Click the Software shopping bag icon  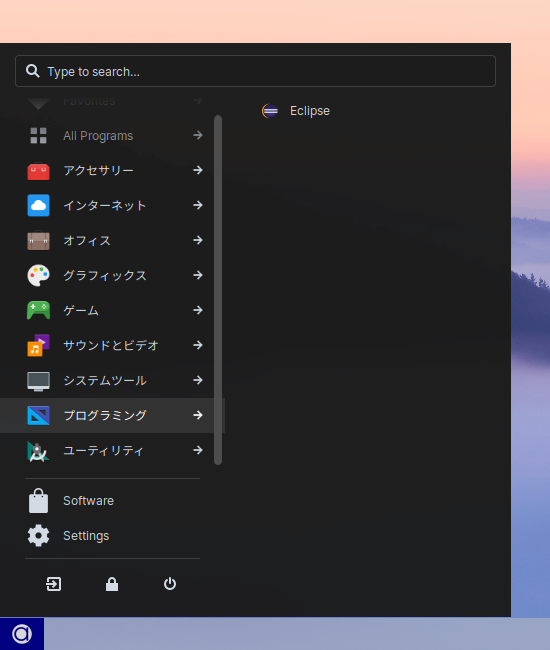tap(39, 501)
